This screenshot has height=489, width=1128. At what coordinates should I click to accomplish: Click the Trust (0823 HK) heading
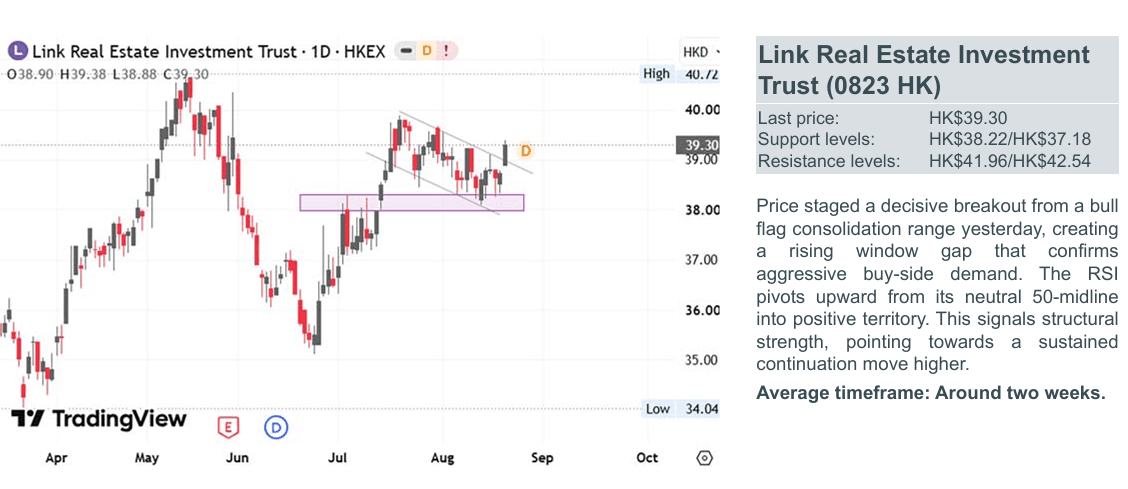click(x=850, y=86)
